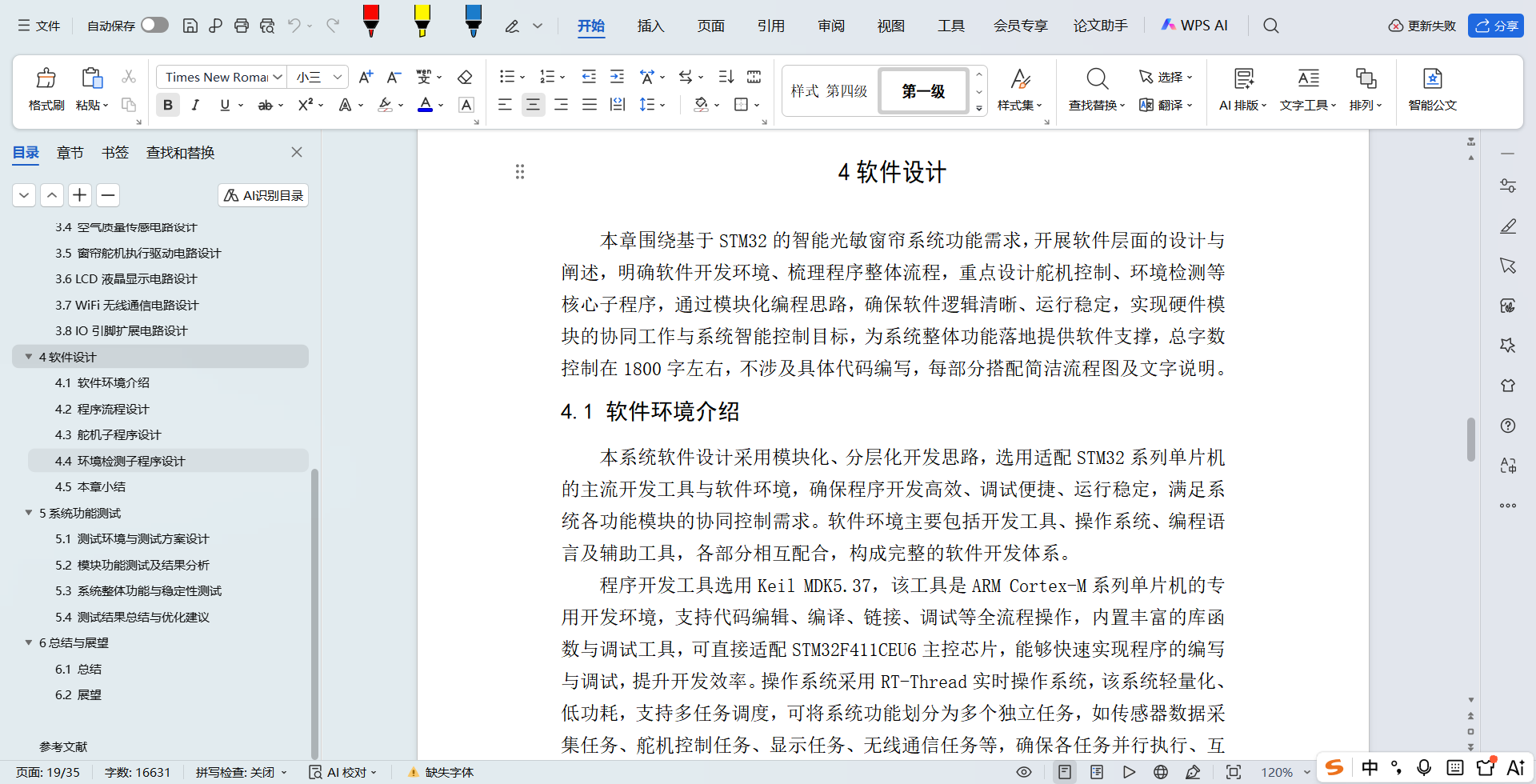This screenshot has height=784, width=1536.
Task: Click the reading mode eye icon in status bar
Action: pyautogui.click(x=1023, y=772)
